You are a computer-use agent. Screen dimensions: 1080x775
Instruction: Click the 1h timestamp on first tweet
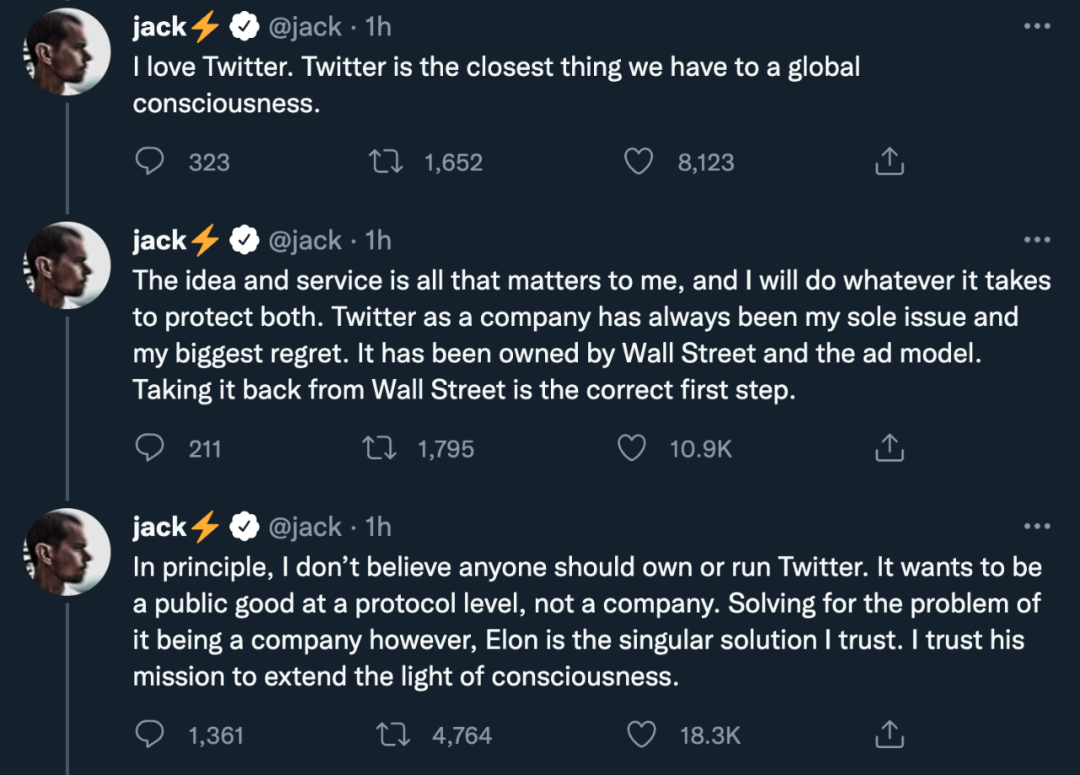click(x=378, y=27)
